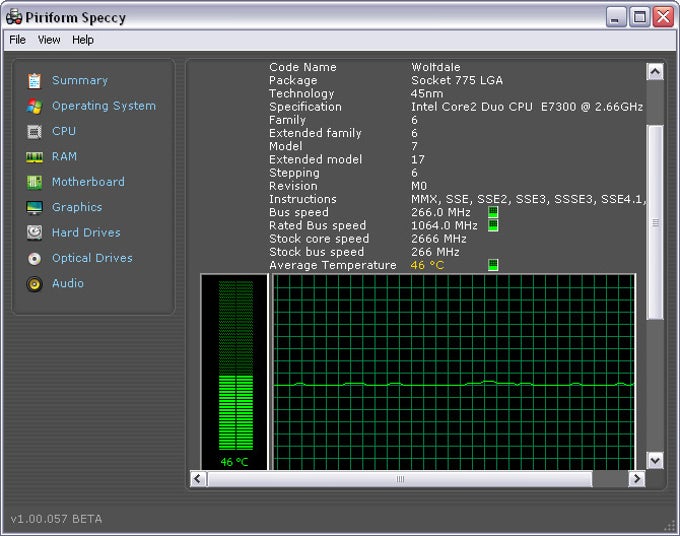Click the Intel Core2 Duo specification text

pos(527,107)
